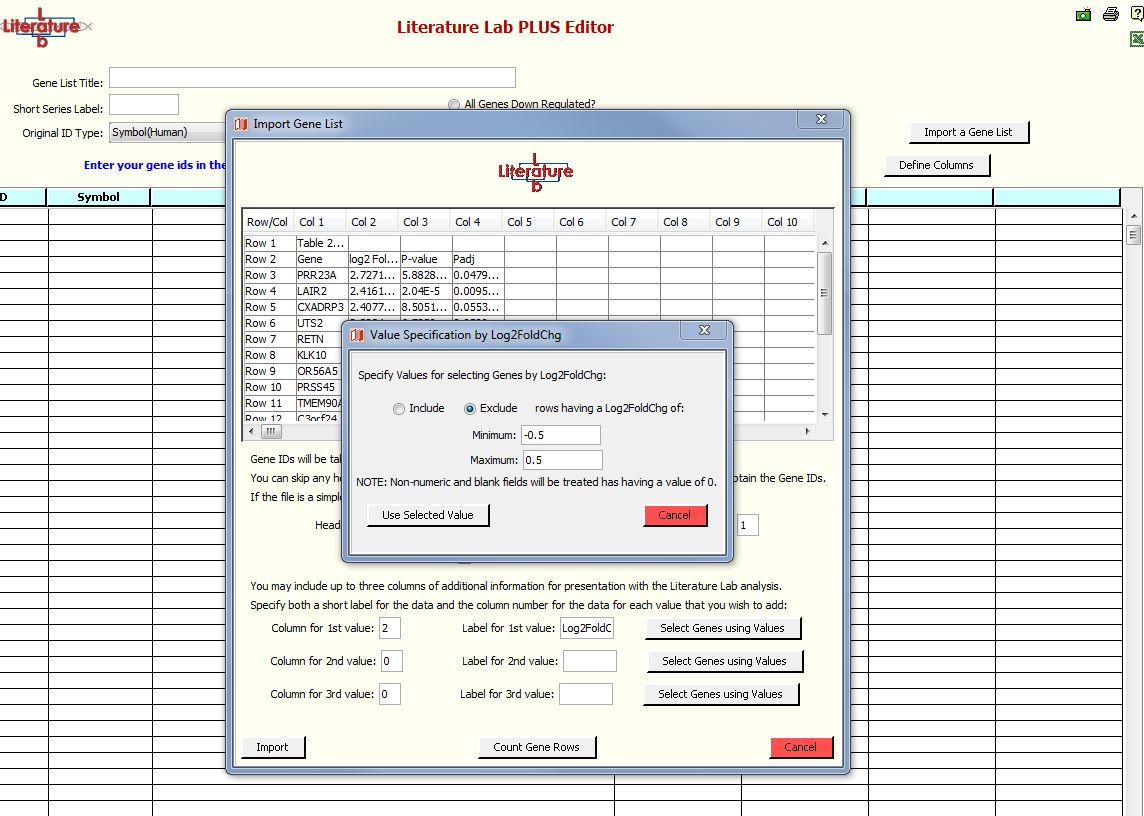Click the main editor's vertical scrollbar thumb
This screenshot has height=816, width=1144.
[1133, 235]
